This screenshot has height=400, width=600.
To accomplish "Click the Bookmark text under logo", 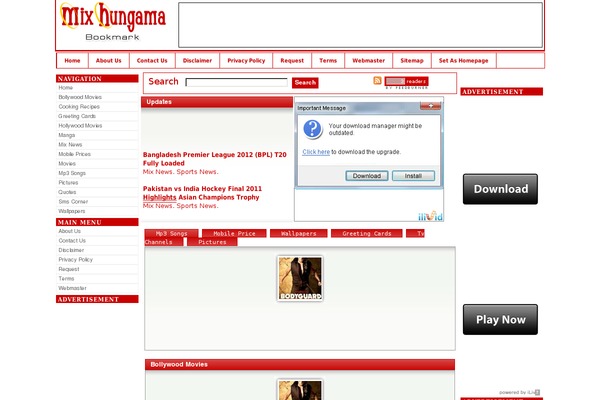I will tap(112, 37).
